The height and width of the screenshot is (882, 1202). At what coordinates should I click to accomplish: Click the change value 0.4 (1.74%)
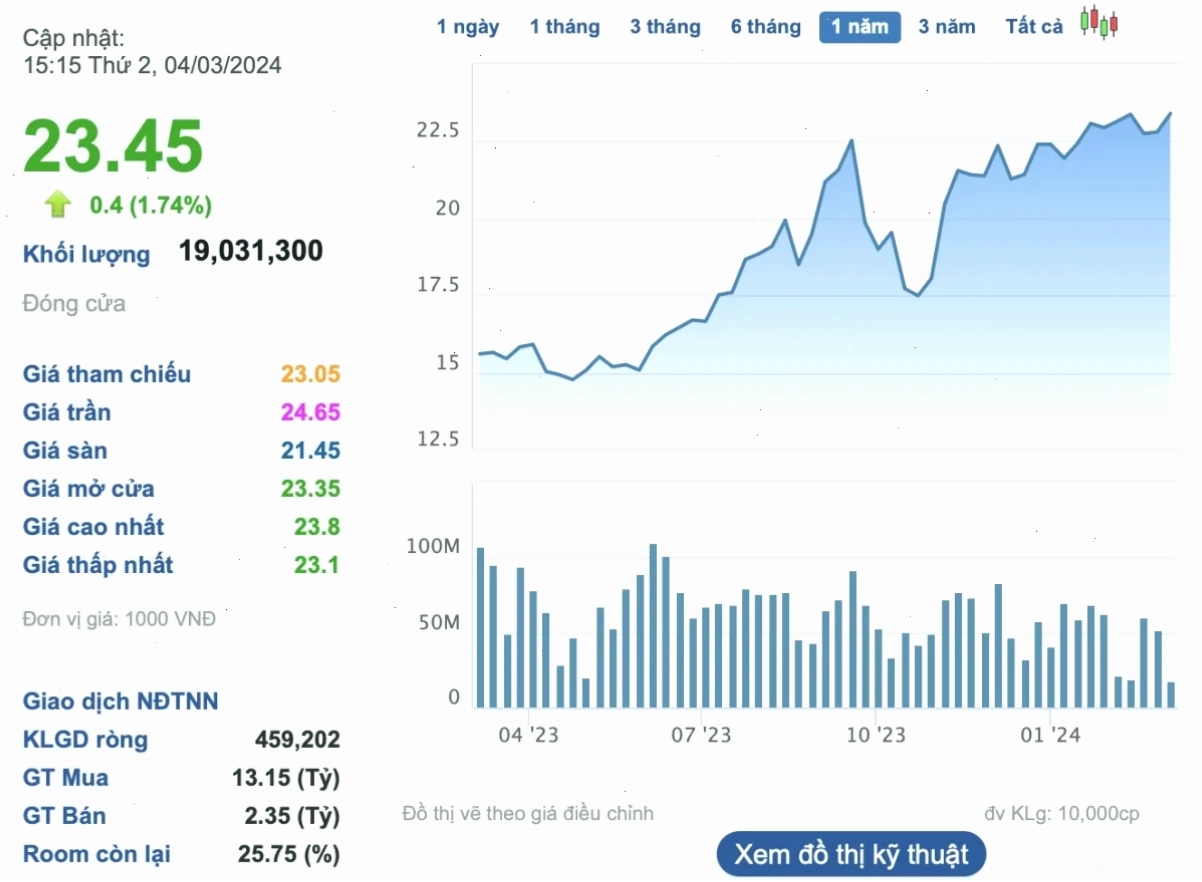click(151, 205)
